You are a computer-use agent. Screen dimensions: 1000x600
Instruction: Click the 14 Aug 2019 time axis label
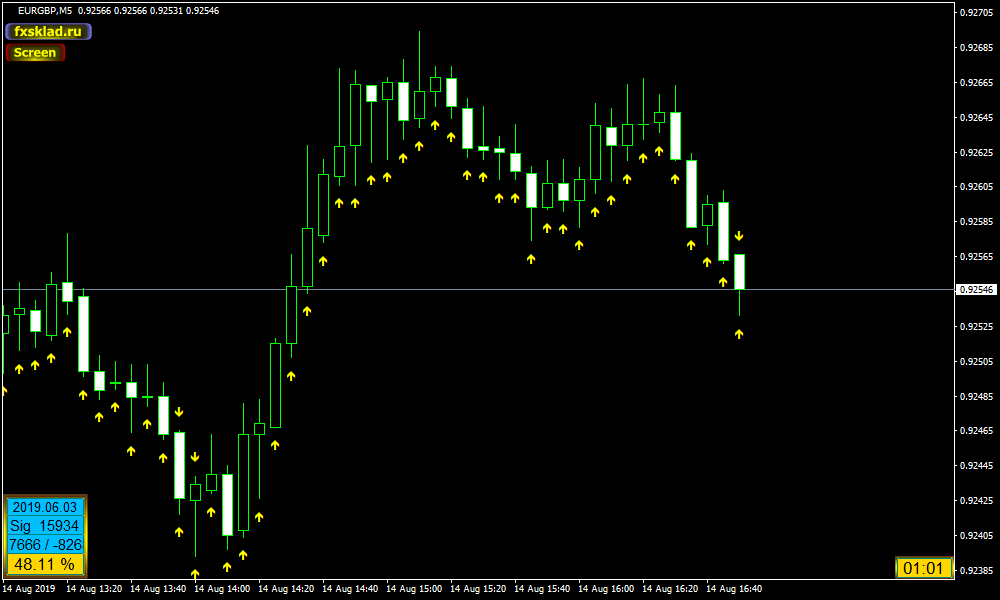pos(29,589)
